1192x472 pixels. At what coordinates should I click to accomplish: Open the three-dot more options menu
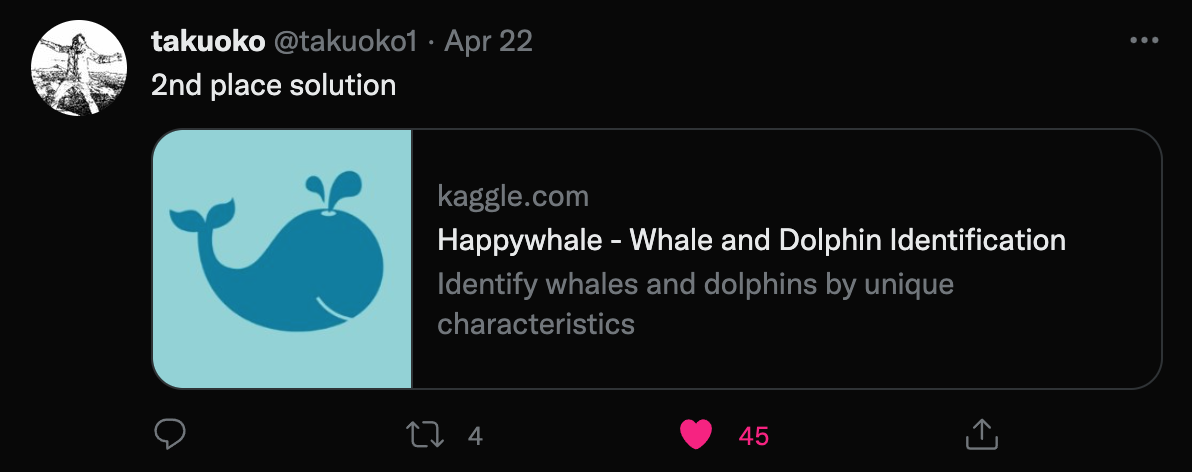click(x=1143, y=40)
